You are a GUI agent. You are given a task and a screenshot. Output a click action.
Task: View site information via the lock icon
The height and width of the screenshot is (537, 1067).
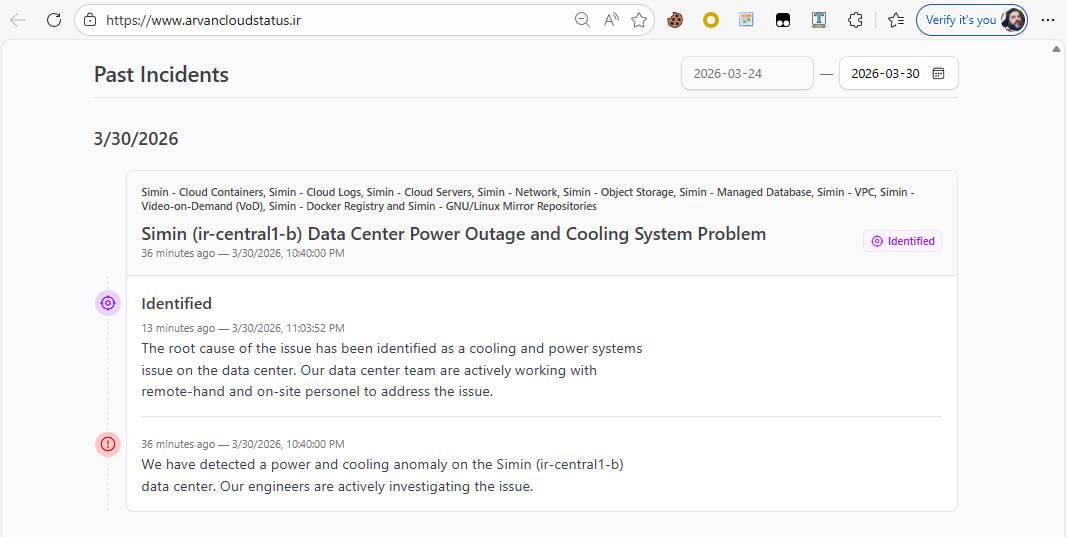pos(89,20)
